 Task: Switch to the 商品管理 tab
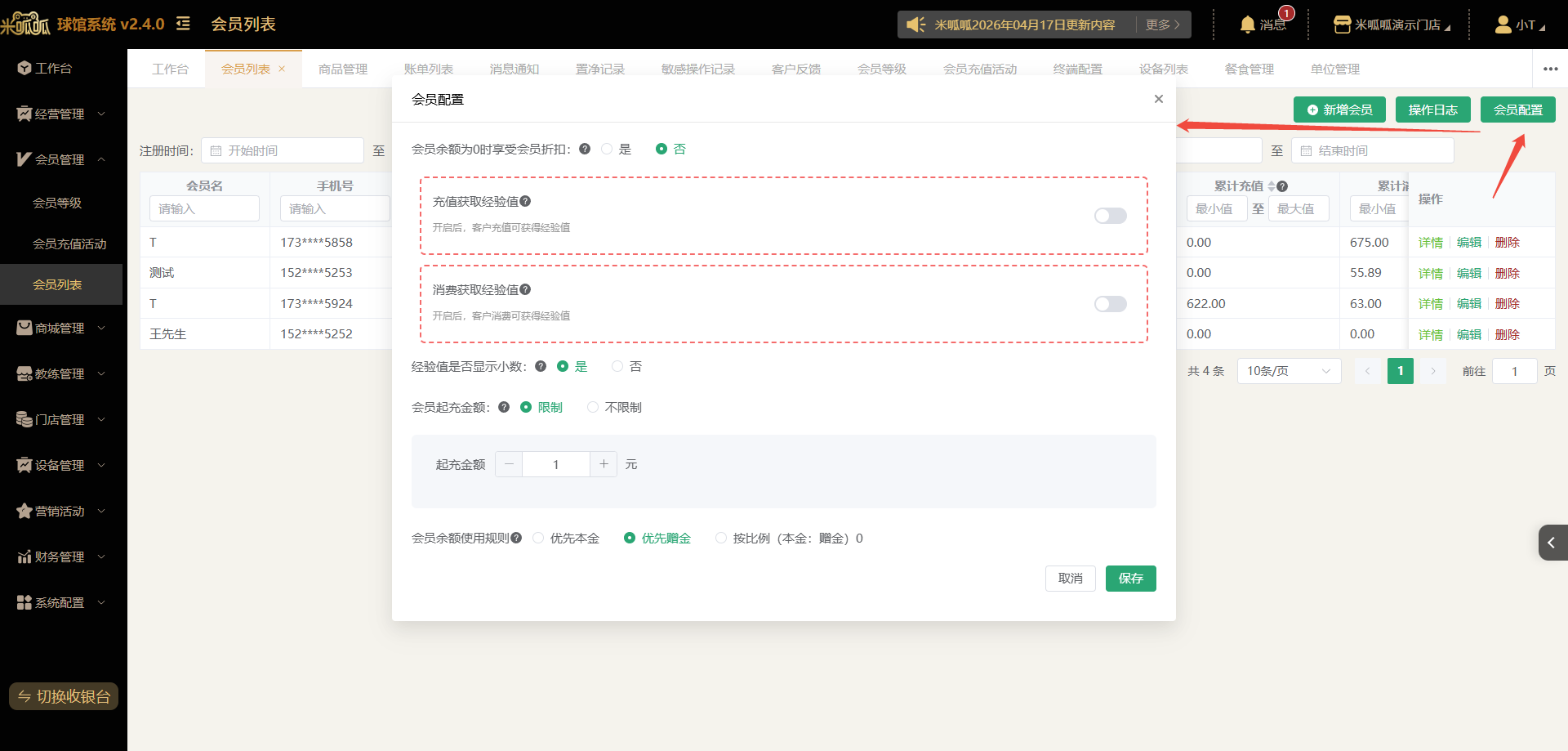[x=343, y=69]
